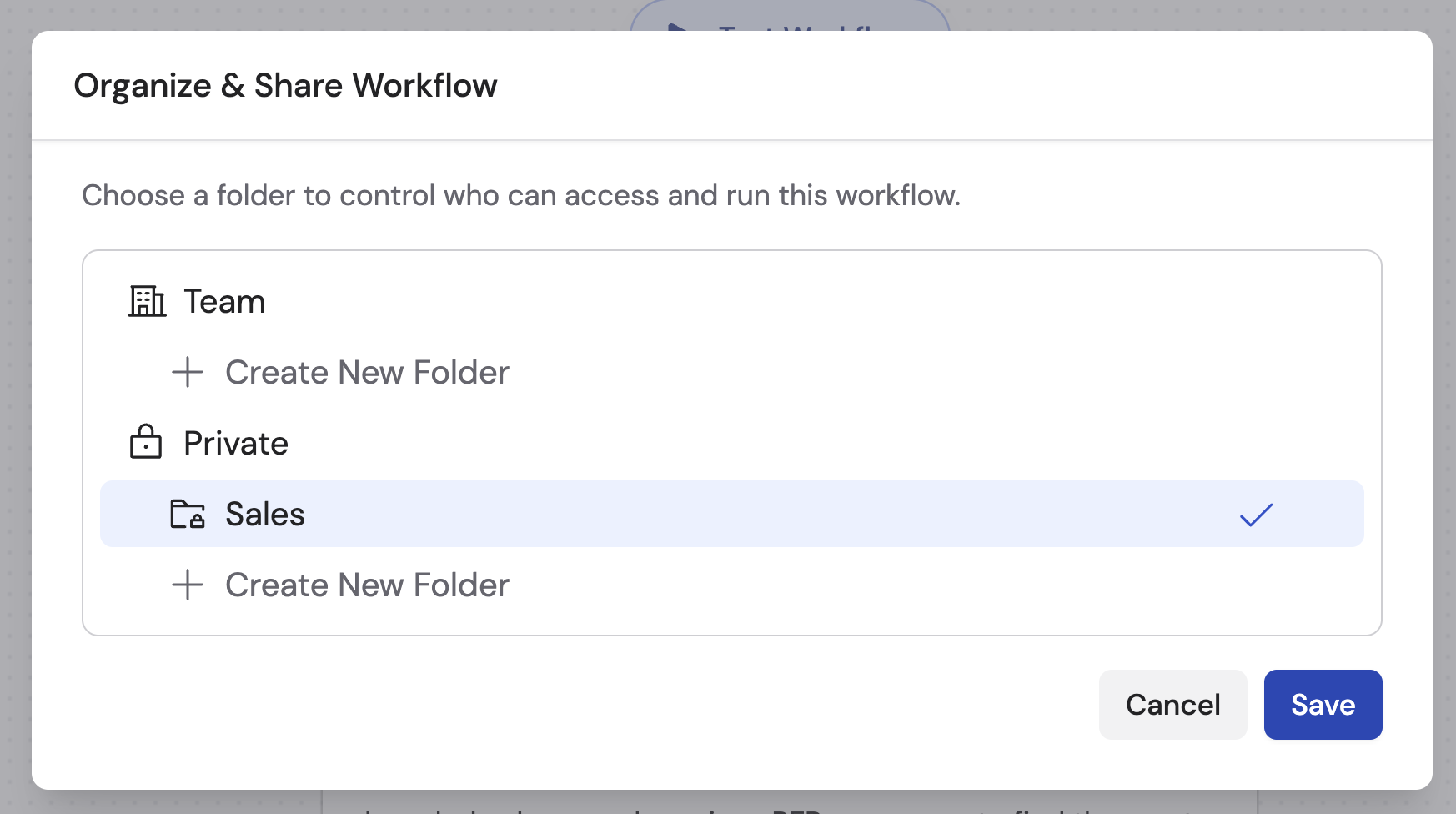Select the Private section header
The width and height of the screenshot is (1456, 814).
coord(235,443)
